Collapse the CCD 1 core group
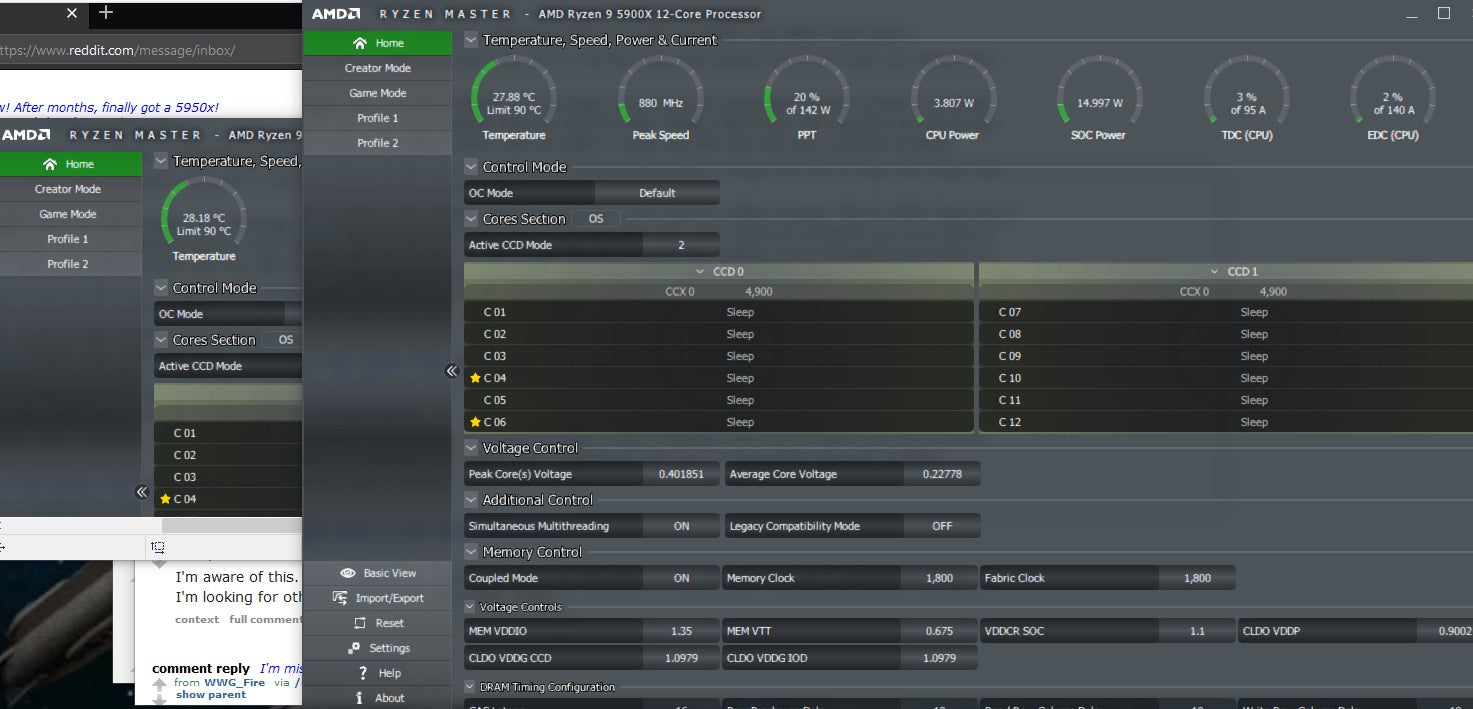This screenshot has height=709, width=1473. click(x=1215, y=272)
